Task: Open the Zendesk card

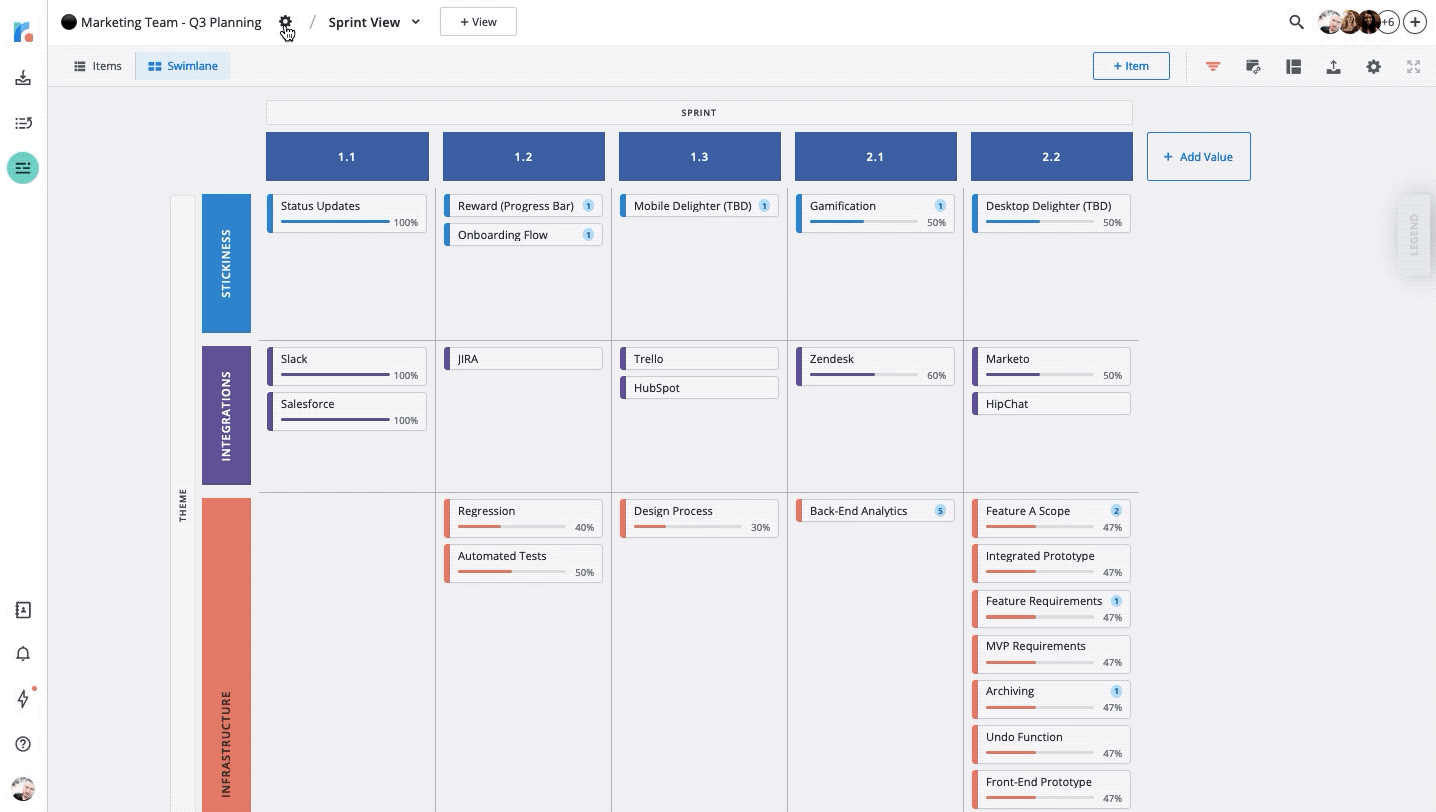Action: (875, 366)
